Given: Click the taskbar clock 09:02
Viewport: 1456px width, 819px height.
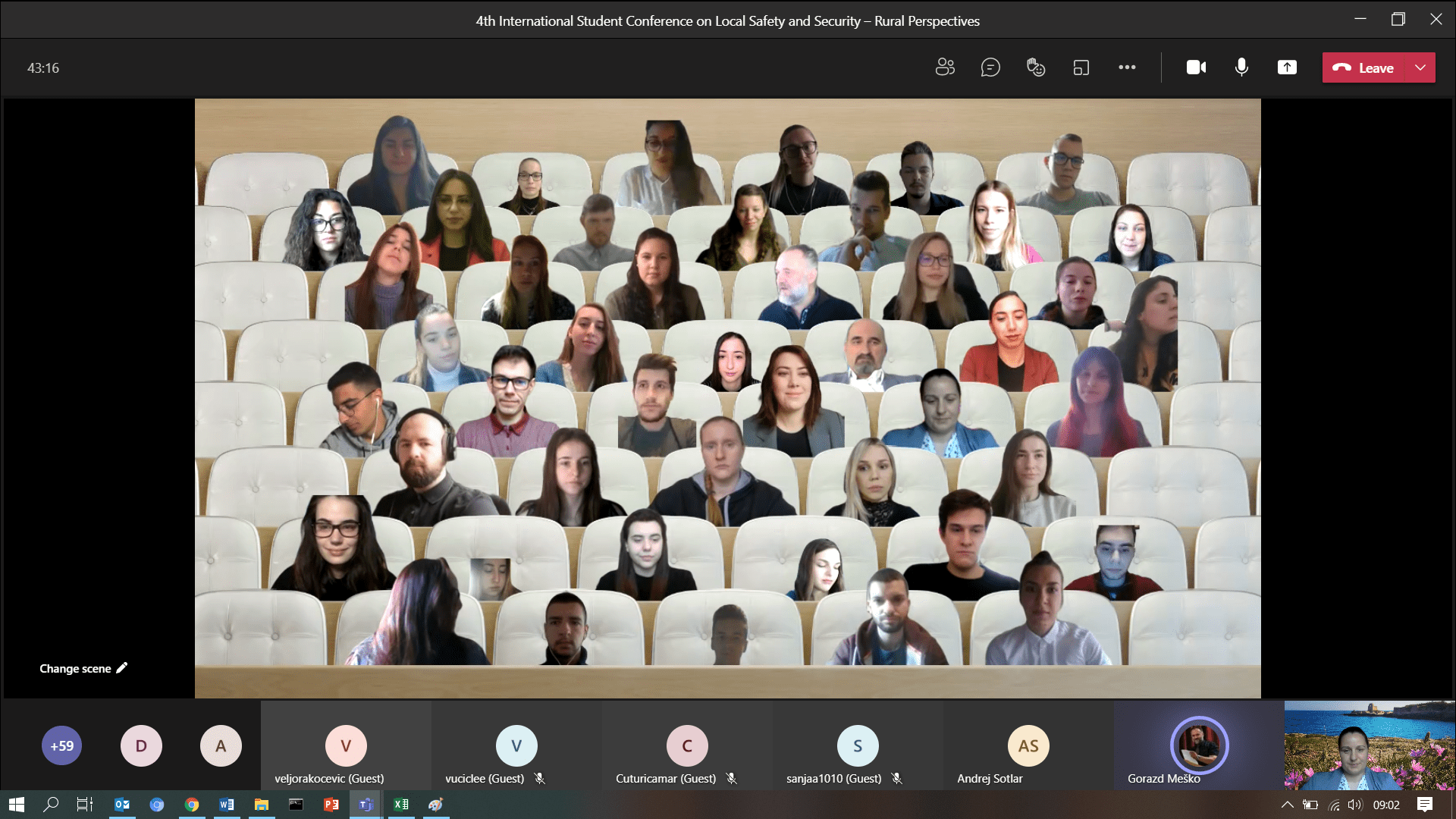Looking at the screenshot, I should (1386, 805).
